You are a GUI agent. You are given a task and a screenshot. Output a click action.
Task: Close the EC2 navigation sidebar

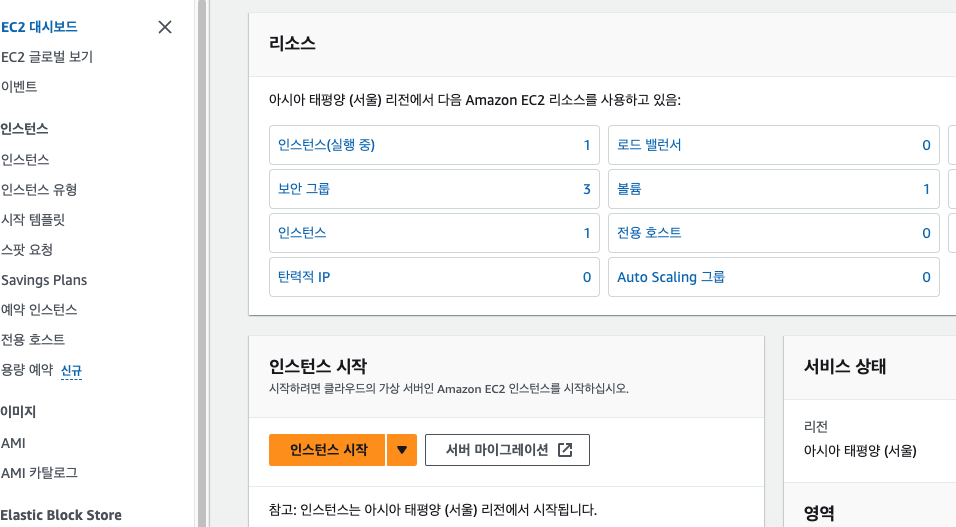pos(165,27)
